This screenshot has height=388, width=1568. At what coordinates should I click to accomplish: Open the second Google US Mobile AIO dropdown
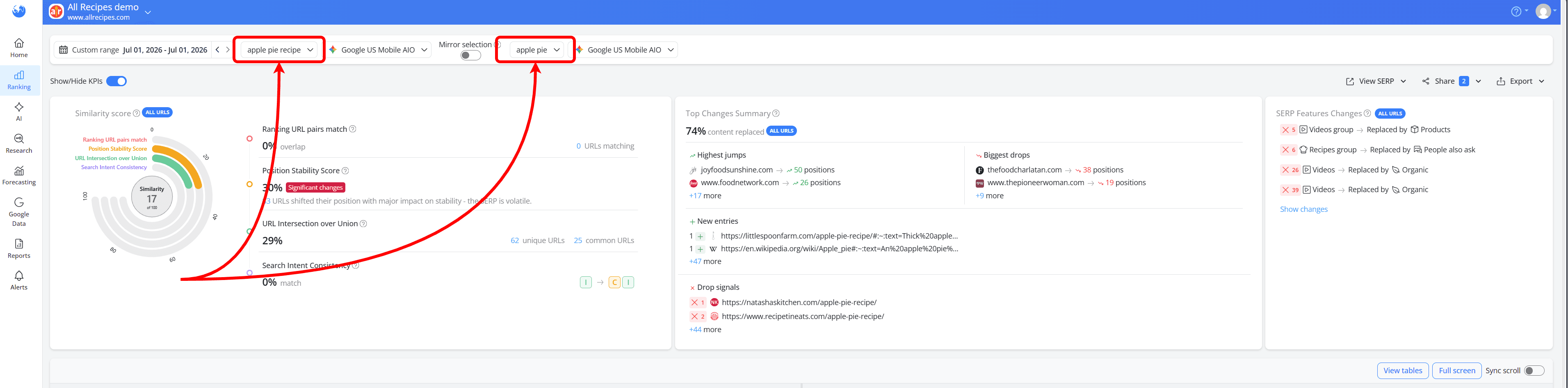[x=625, y=50]
